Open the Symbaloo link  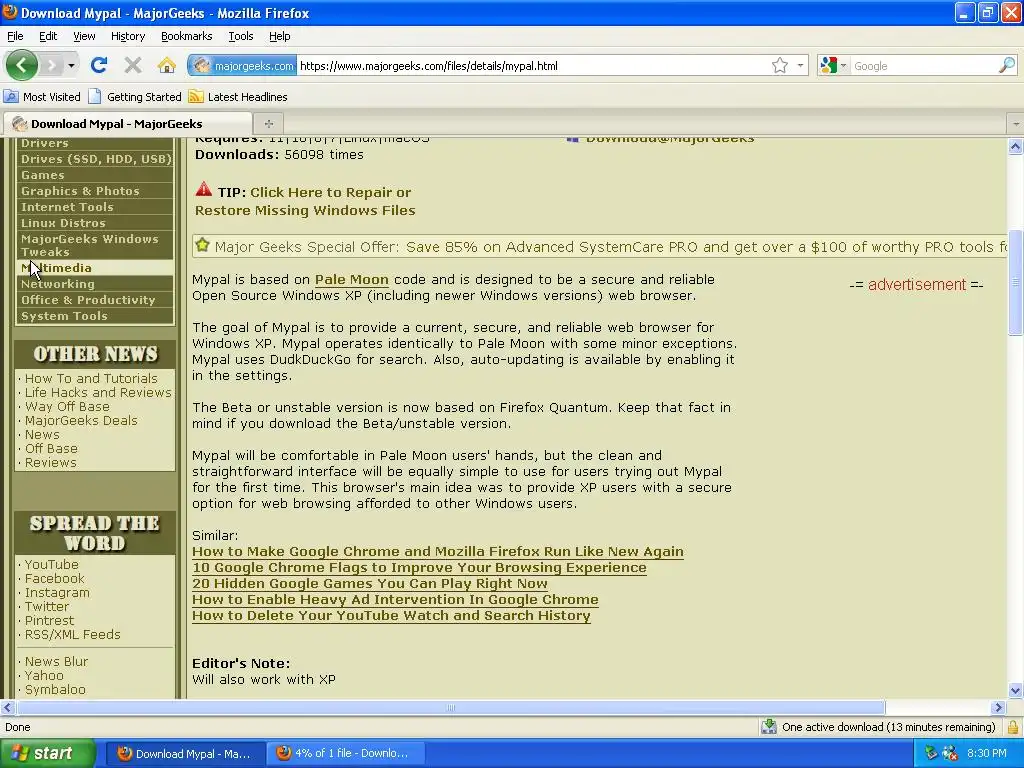(x=55, y=690)
